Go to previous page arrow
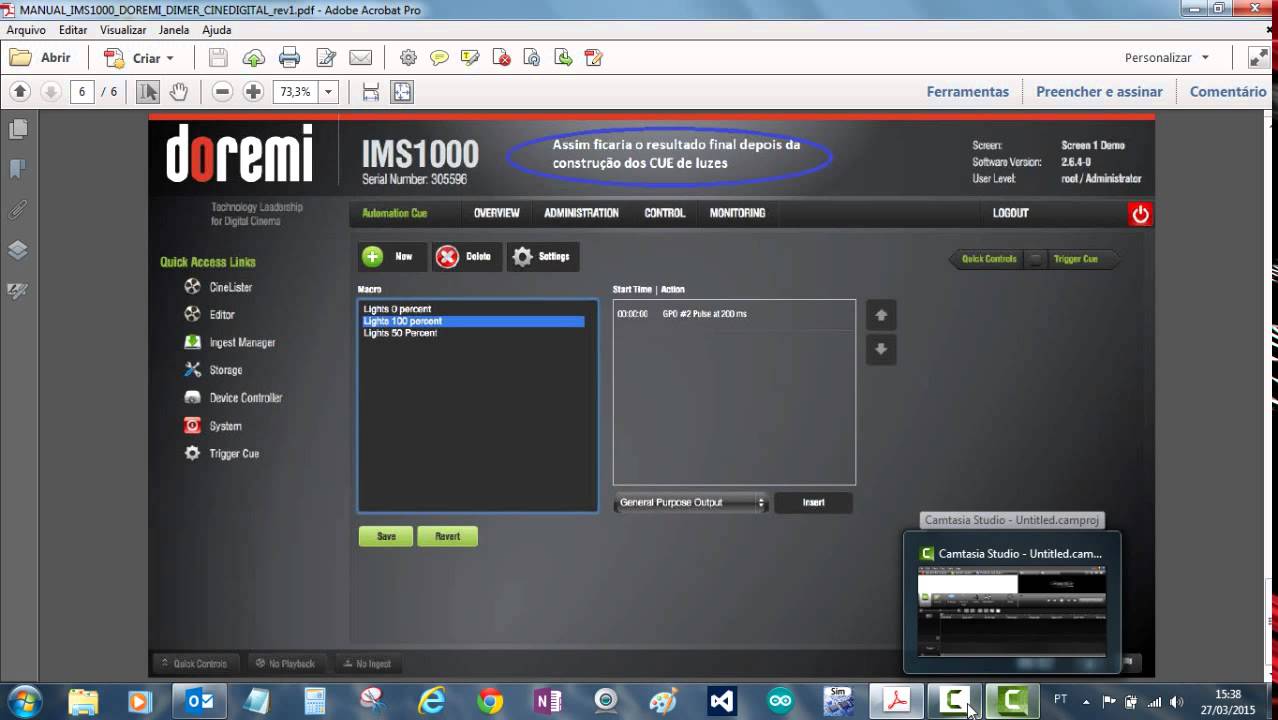Screen dimensions: 1278x720 [20, 91]
